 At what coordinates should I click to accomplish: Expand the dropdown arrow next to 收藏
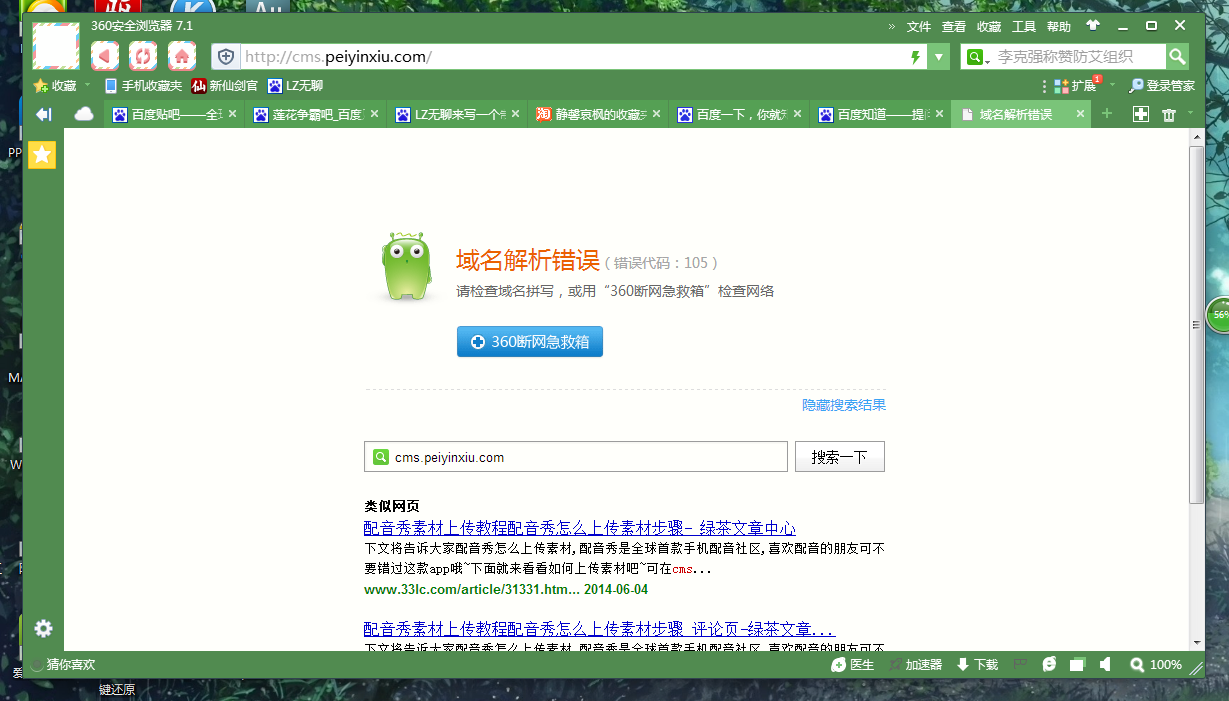(88, 86)
